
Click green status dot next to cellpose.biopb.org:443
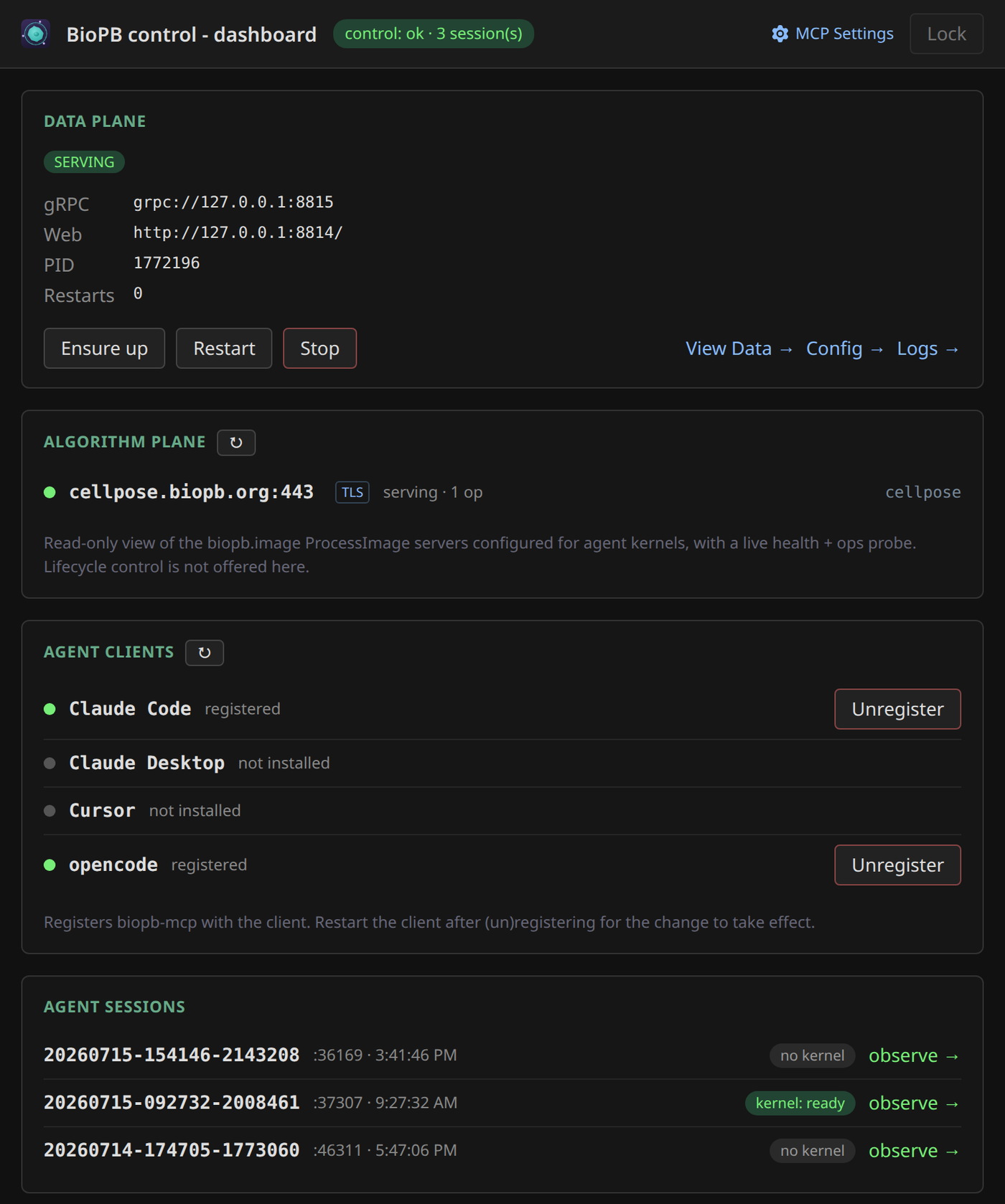pos(50,492)
